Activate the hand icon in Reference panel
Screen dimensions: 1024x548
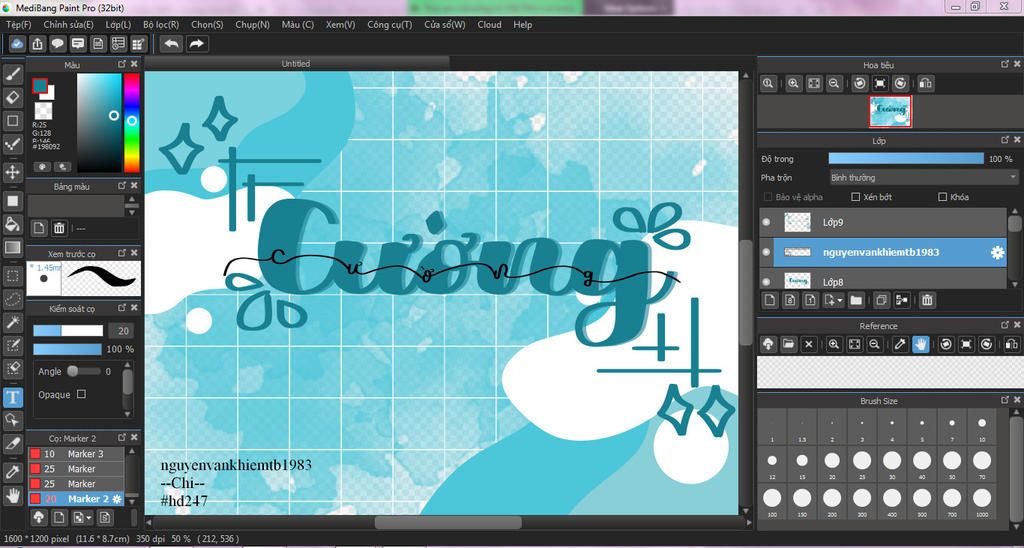[x=920, y=344]
